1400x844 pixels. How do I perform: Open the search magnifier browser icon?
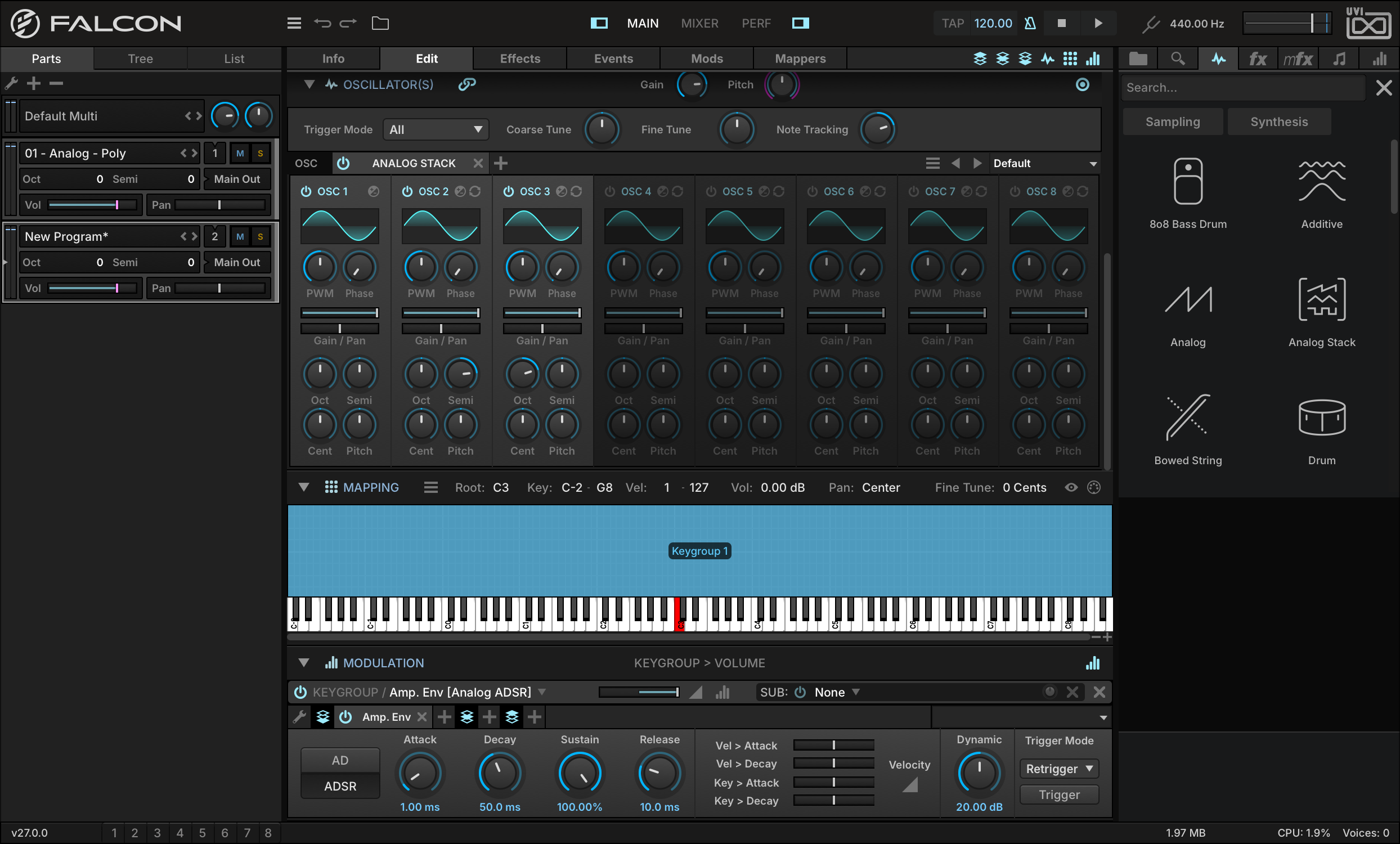1178,59
